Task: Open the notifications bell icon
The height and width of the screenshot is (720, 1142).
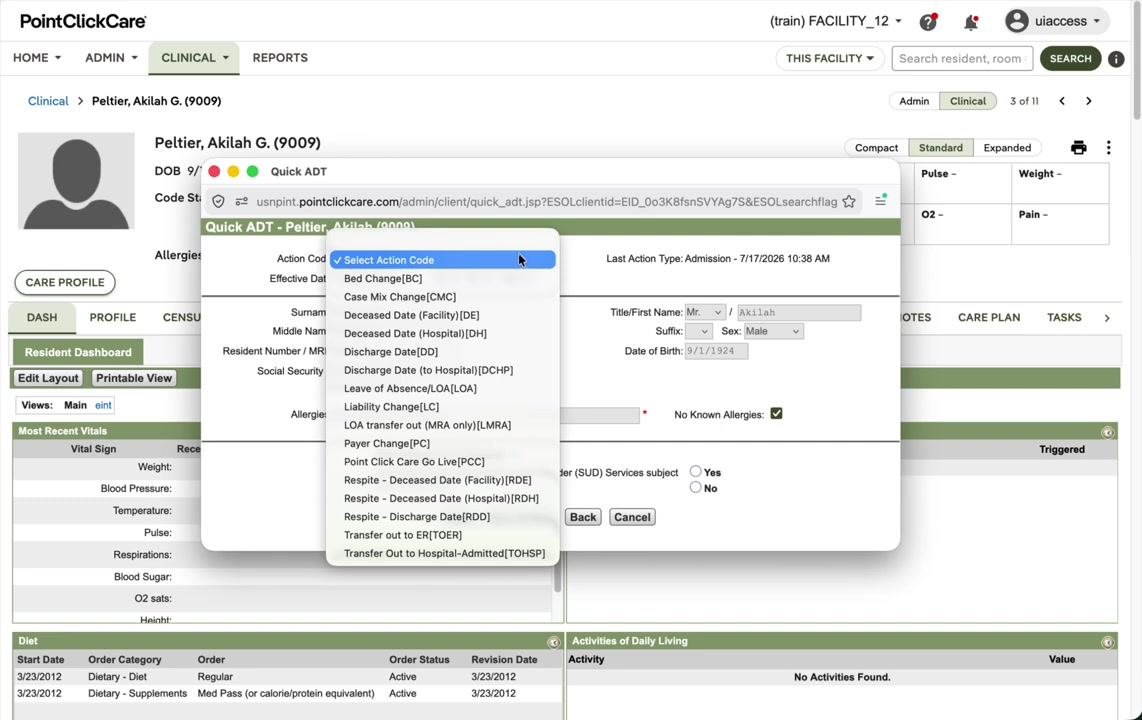Action: (971, 23)
